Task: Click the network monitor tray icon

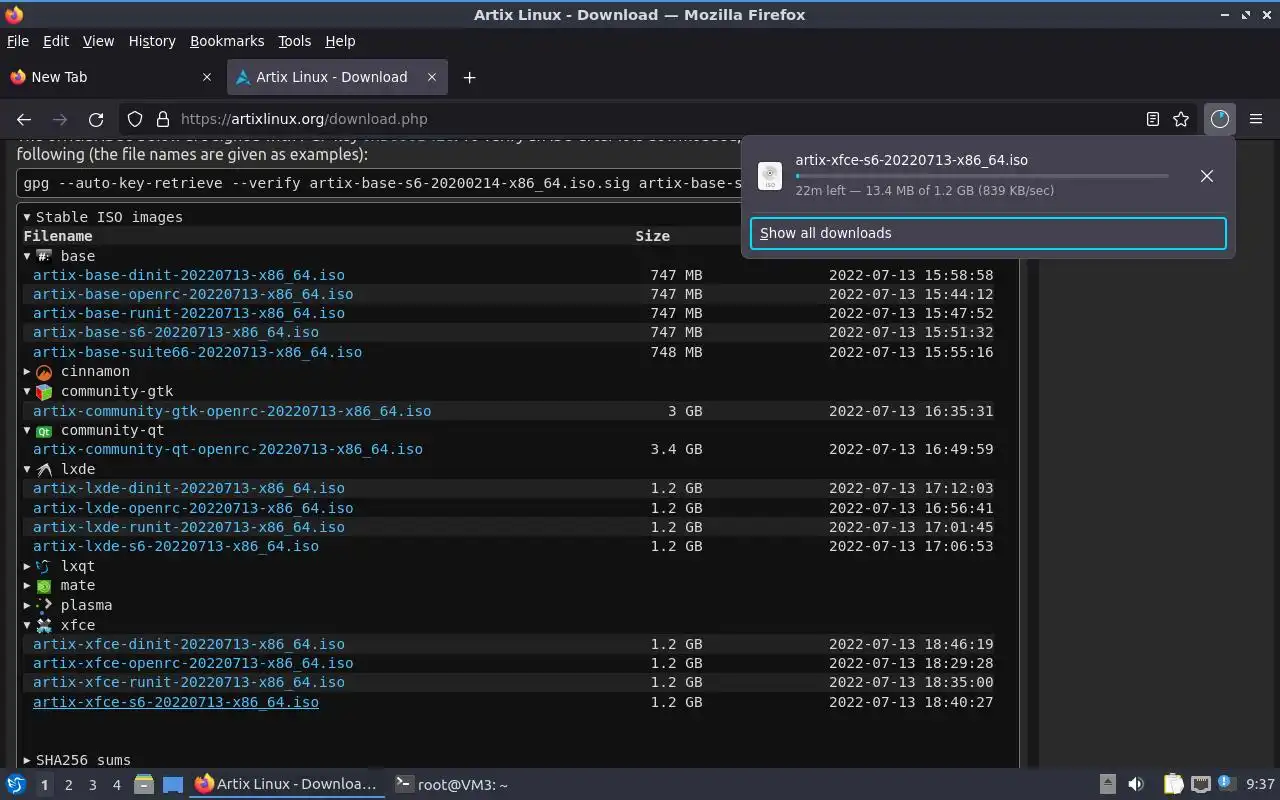Action: point(1201,785)
